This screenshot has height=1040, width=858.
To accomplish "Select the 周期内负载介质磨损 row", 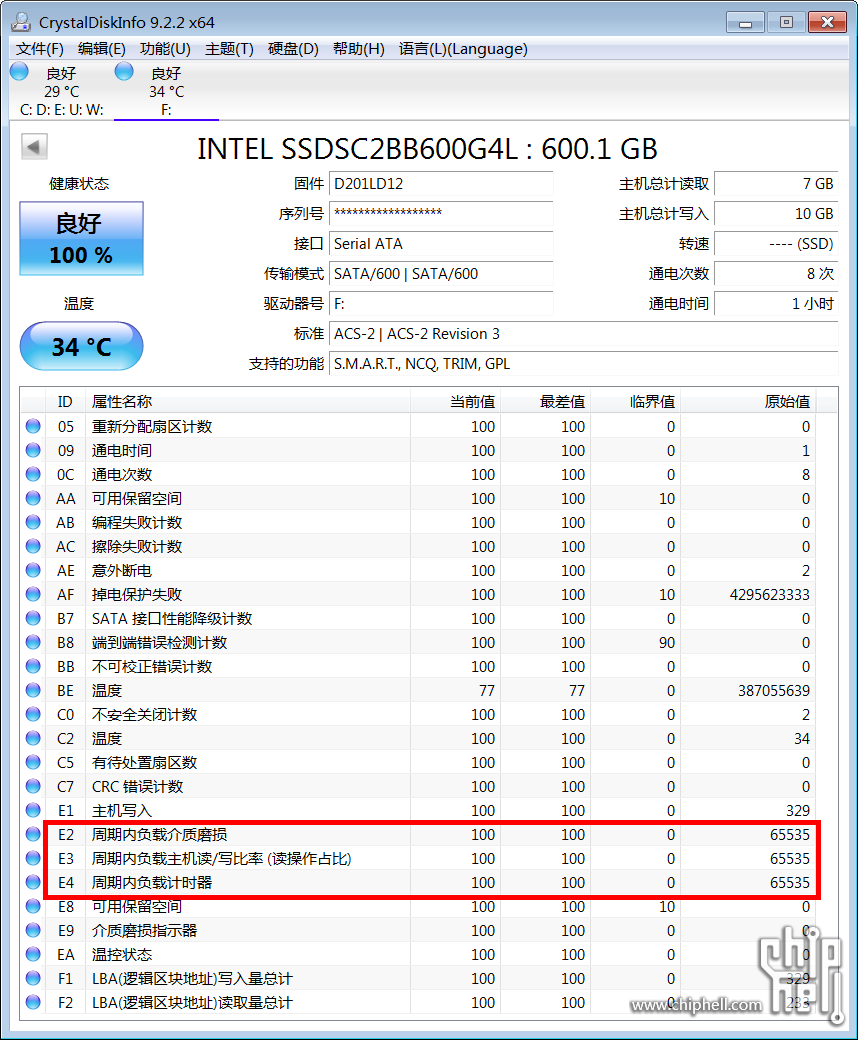I will [418, 834].
